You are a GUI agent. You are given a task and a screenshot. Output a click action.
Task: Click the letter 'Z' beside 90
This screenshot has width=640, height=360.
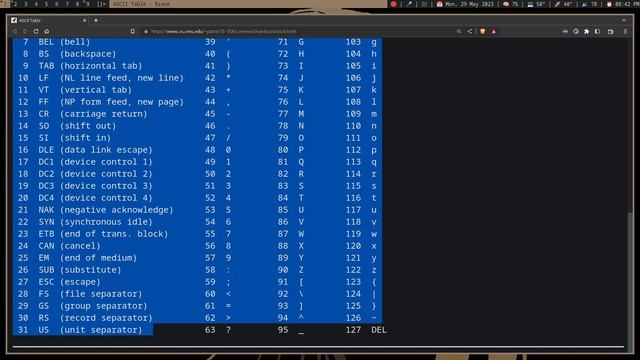301,270
